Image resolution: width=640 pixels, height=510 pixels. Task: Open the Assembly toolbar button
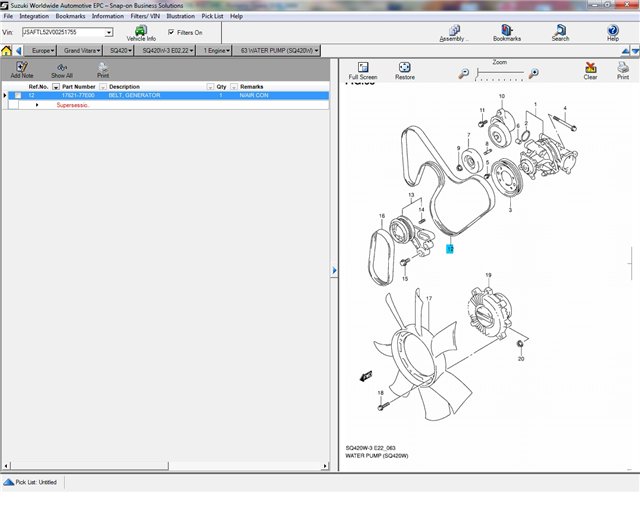click(453, 31)
